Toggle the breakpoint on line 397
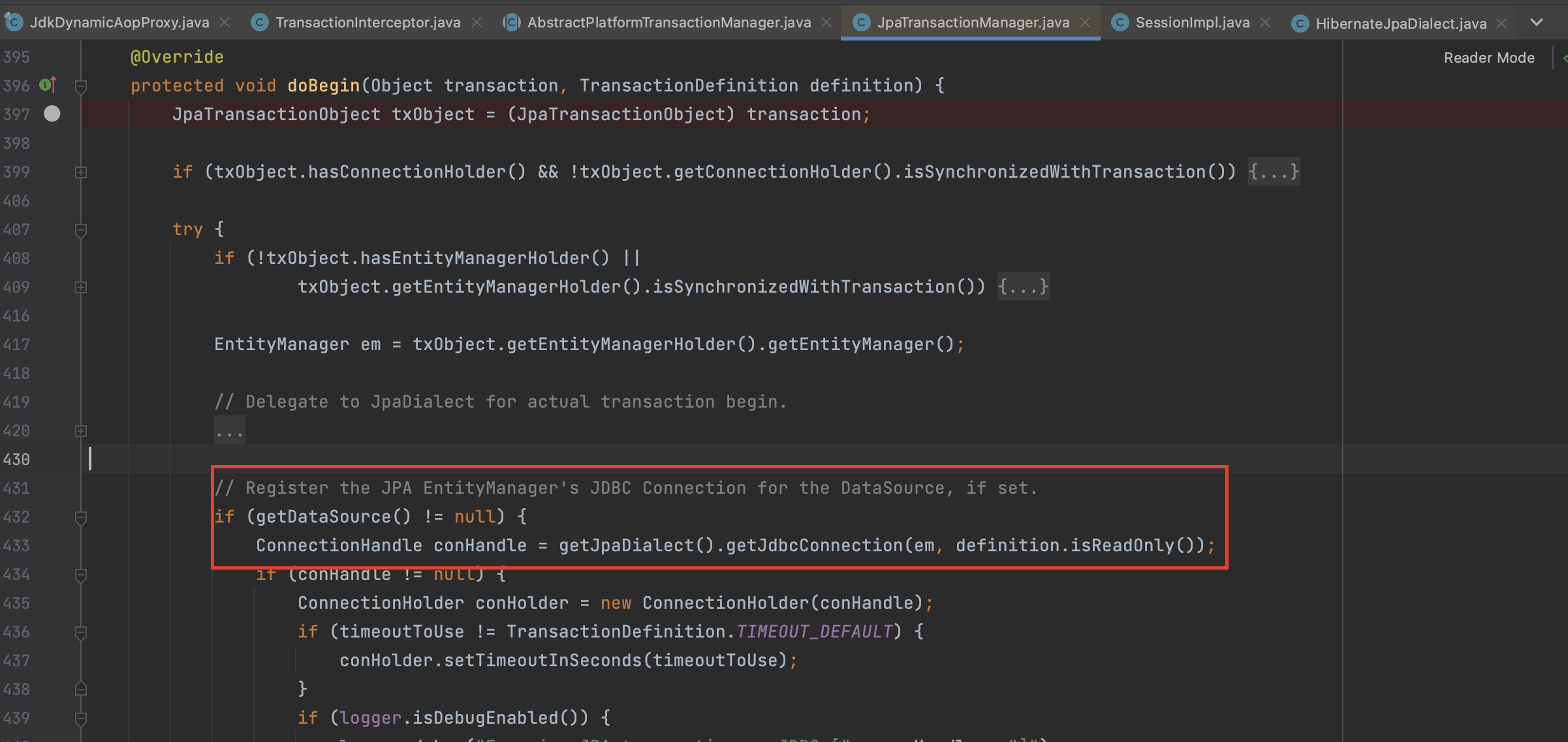The width and height of the screenshot is (1568, 742). pos(52,114)
